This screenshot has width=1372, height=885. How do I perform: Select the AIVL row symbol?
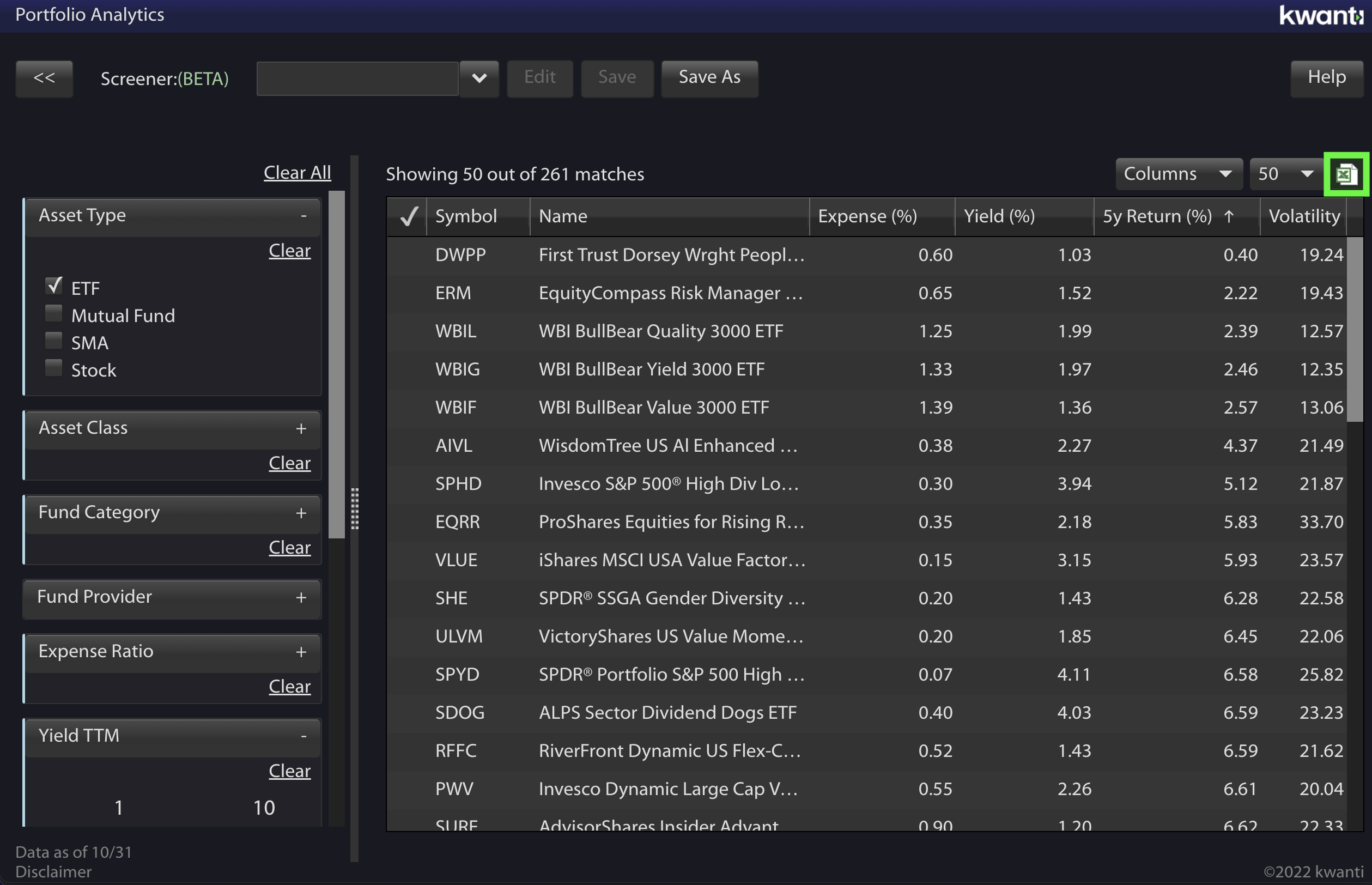click(x=454, y=446)
